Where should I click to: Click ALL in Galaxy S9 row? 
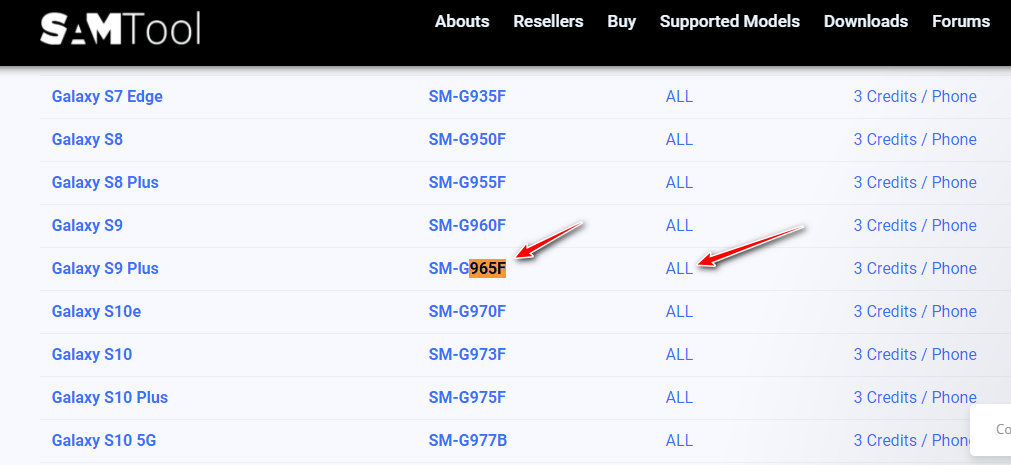[x=679, y=226]
